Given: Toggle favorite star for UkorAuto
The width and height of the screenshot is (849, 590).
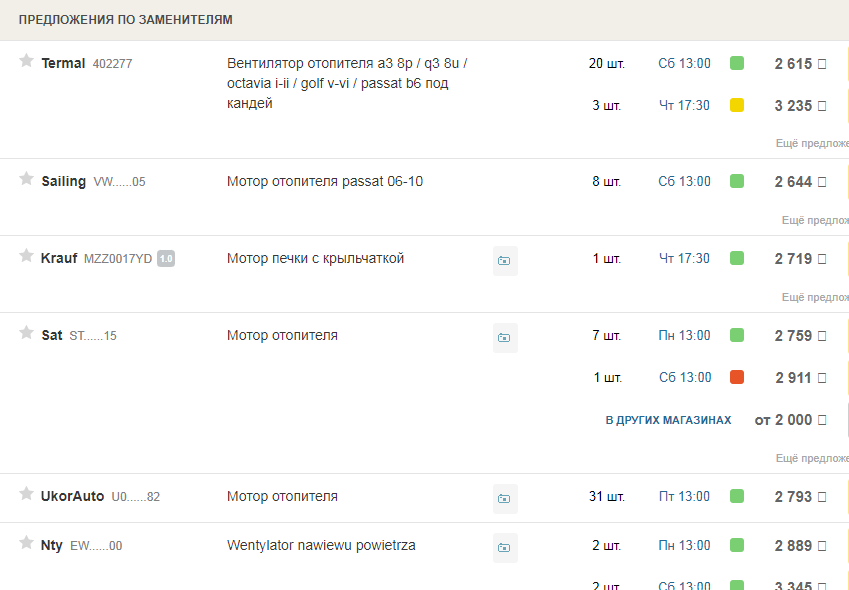Looking at the screenshot, I should [27, 494].
